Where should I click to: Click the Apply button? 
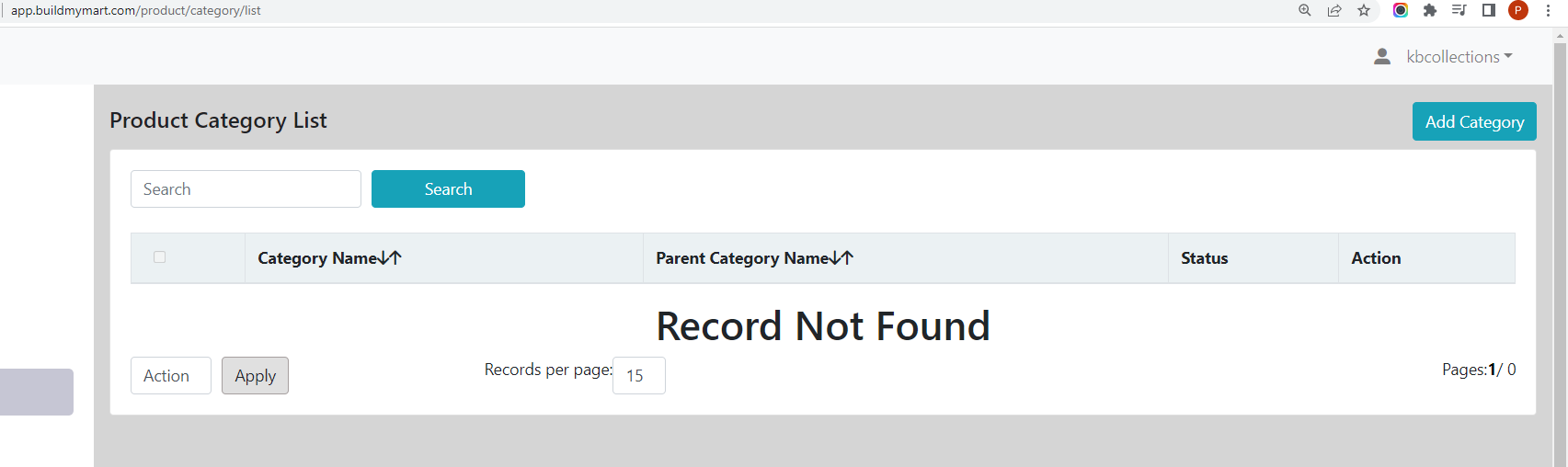[x=255, y=376]
